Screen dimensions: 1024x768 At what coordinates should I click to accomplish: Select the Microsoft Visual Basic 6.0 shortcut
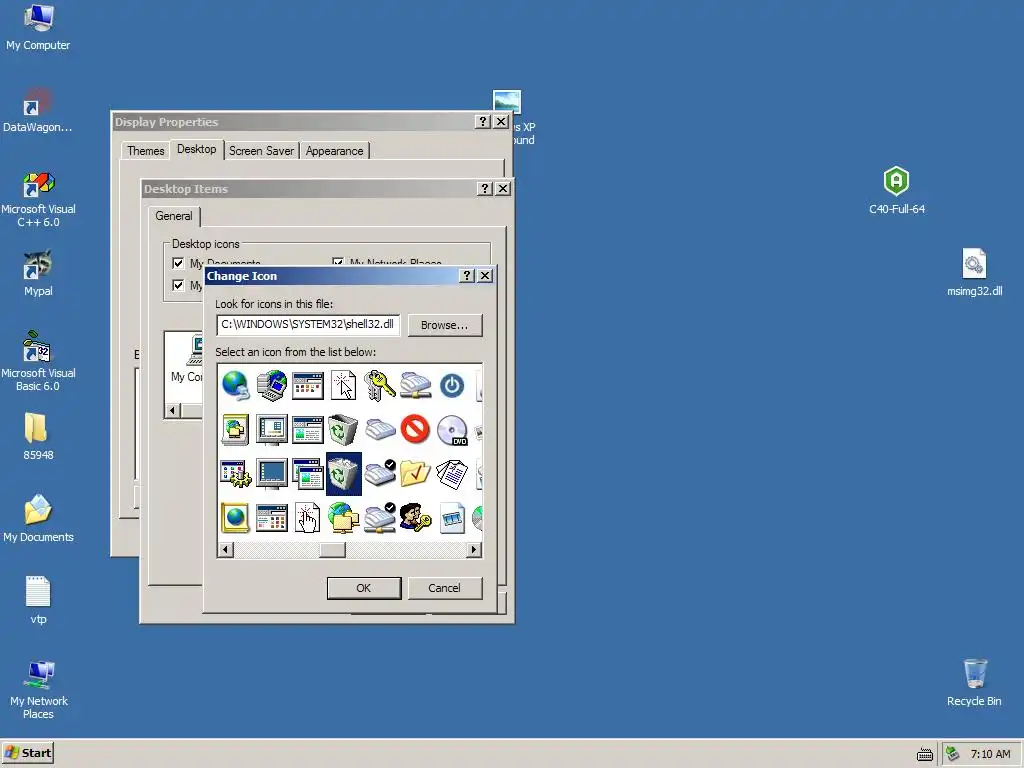click(38, 362)
